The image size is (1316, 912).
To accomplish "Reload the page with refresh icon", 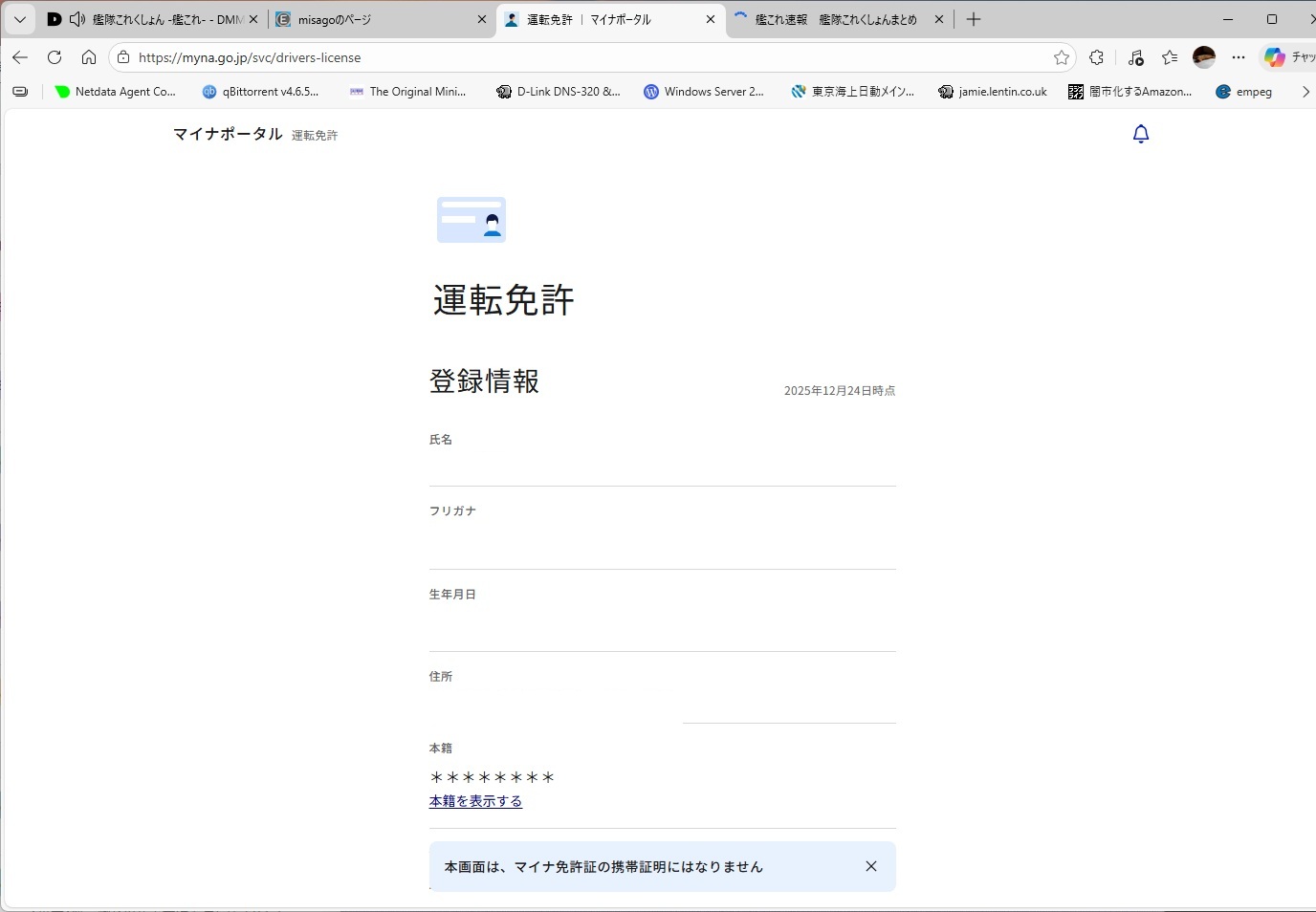I will coord(55,57).
